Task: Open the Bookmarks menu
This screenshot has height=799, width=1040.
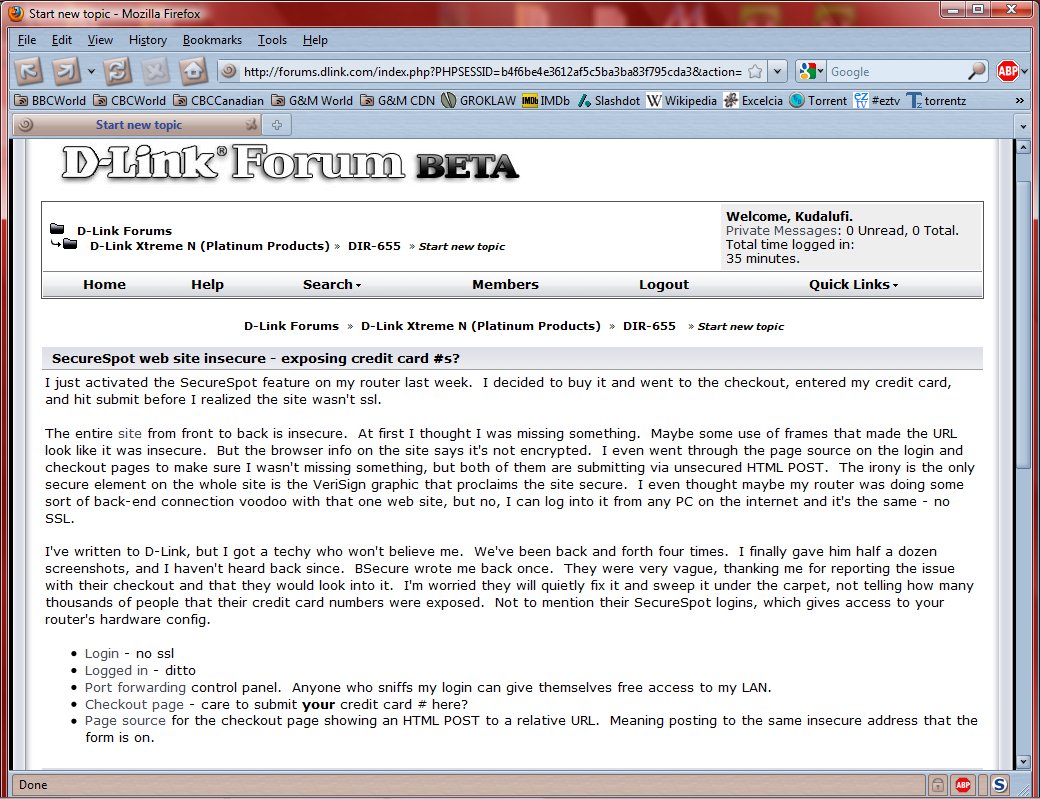Action: [x=212, y=40]
